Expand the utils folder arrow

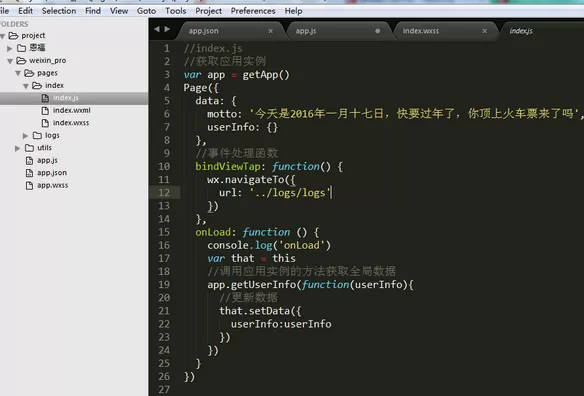click(x=17, y=148)
